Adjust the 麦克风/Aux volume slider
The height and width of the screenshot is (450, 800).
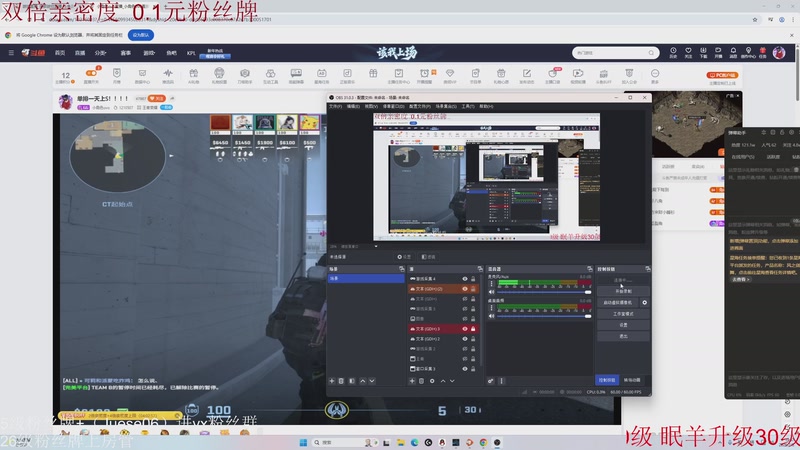544,292
